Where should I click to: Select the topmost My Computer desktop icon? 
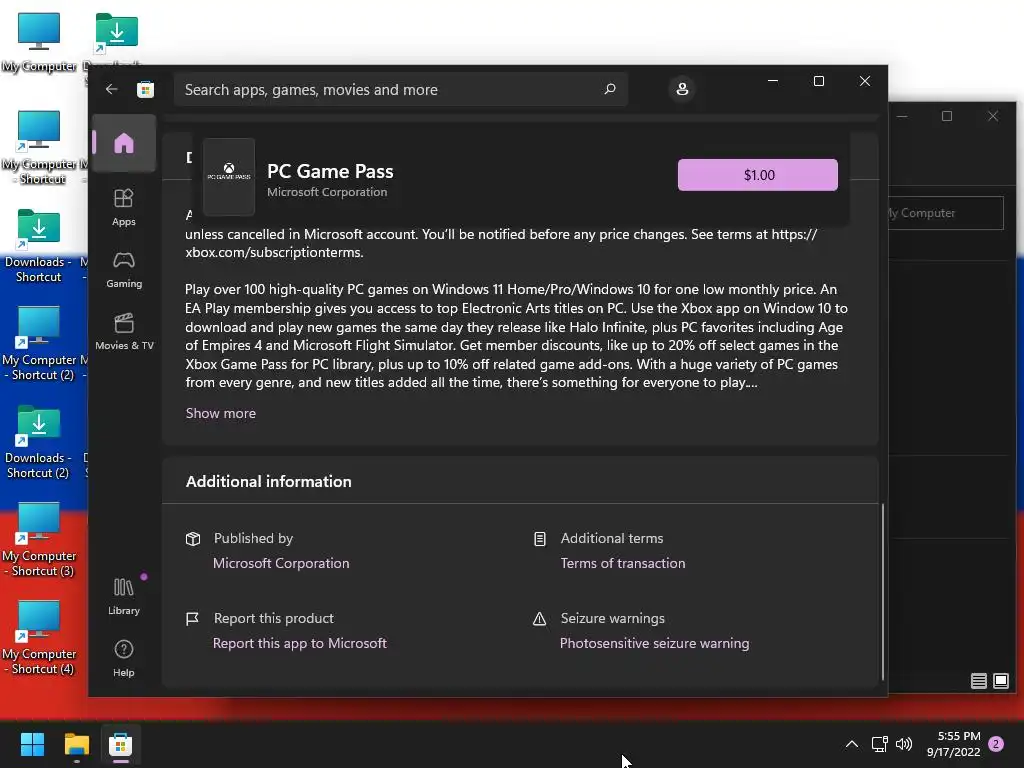(39, 42)
